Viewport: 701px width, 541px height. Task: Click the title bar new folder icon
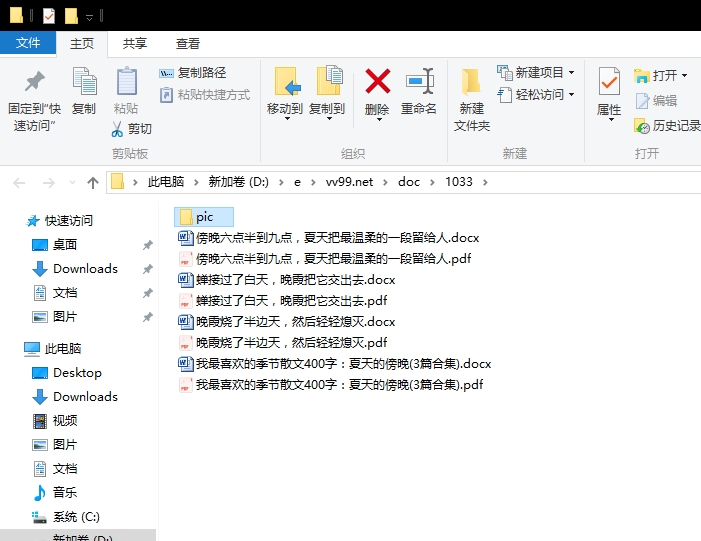click(71, 16)
